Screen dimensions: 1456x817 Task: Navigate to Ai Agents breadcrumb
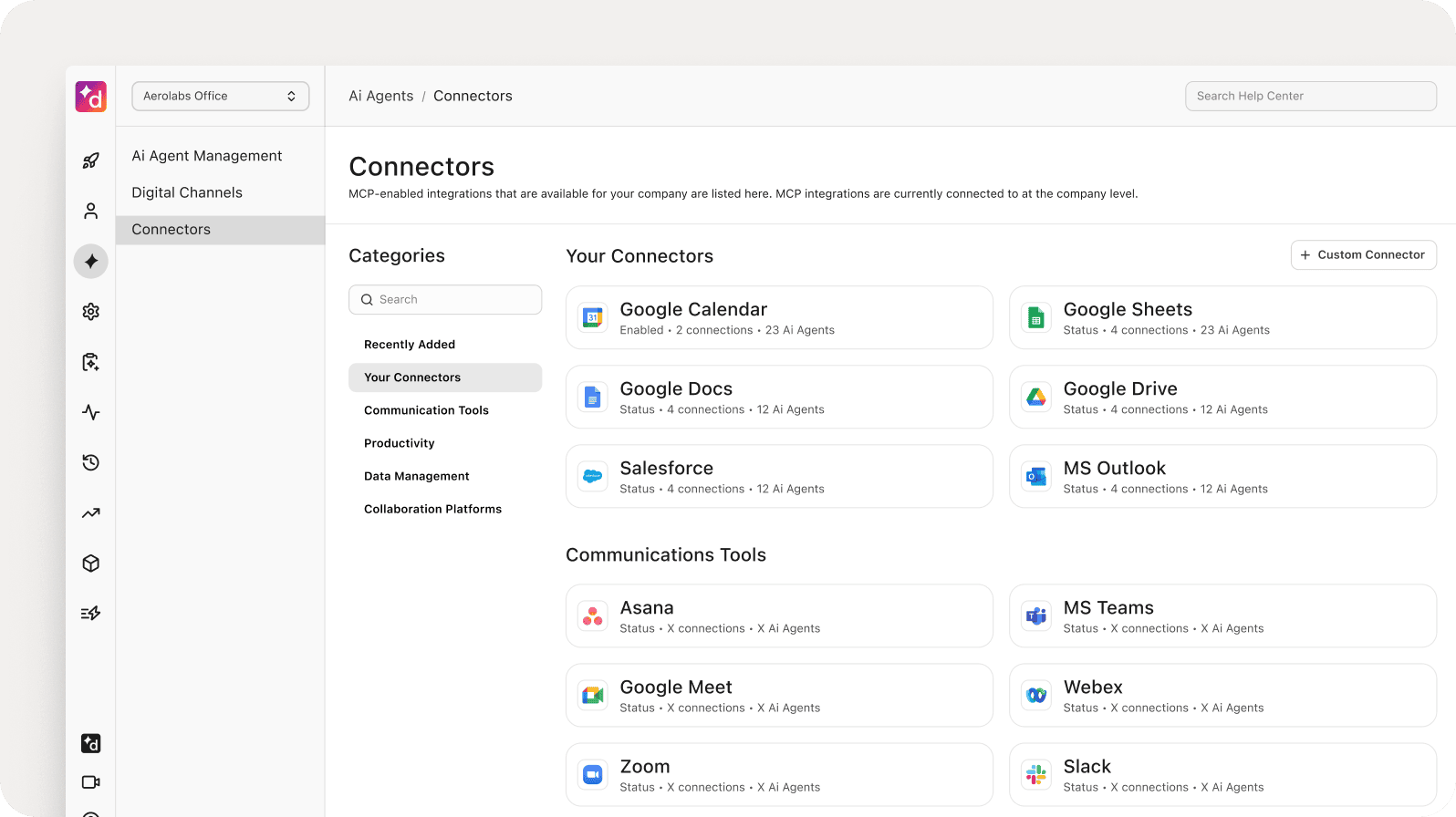[381, 96]
